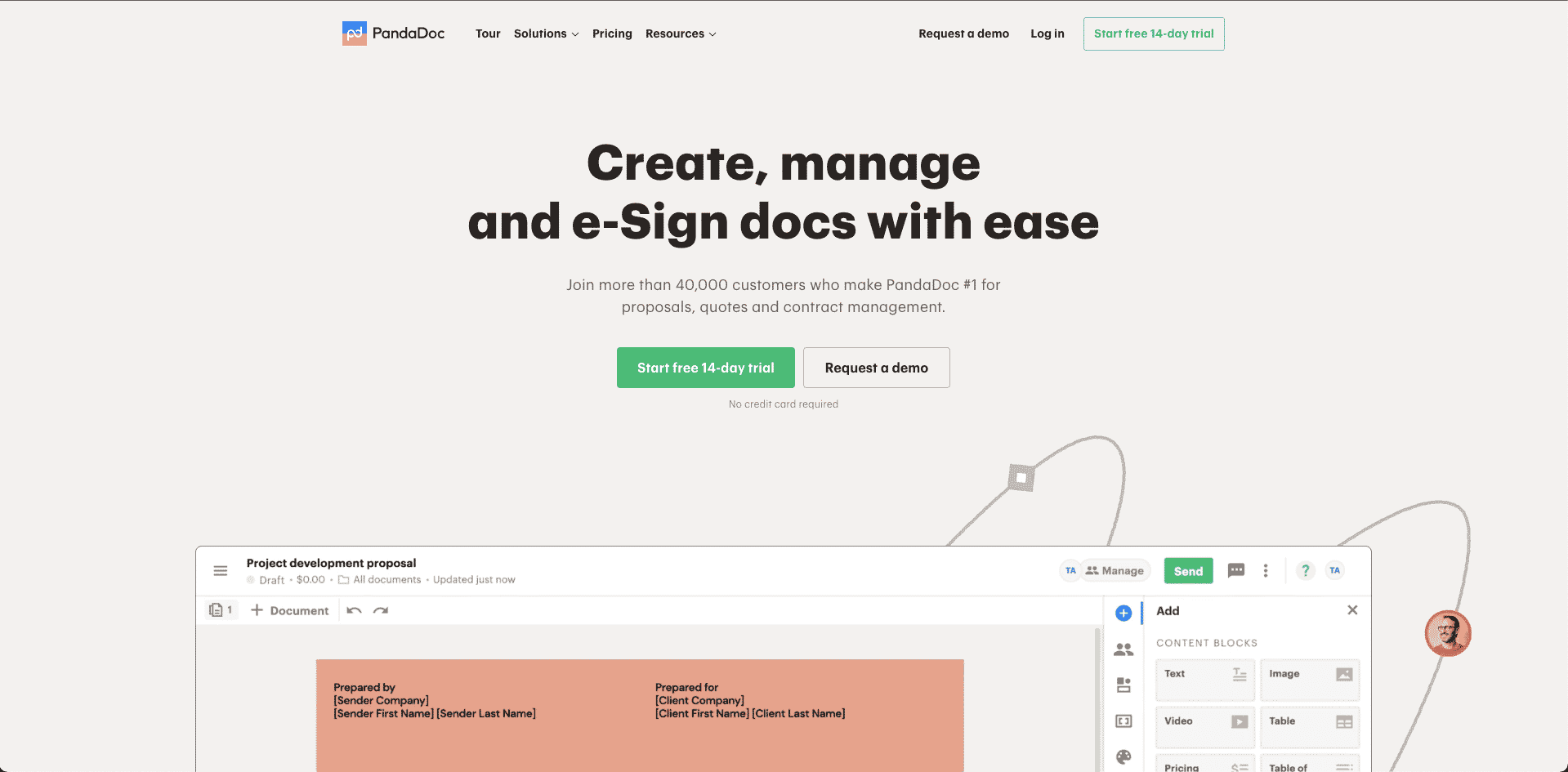Click the Prepared for label
This screenshot has width=1568, height=772.
(686, 687)
